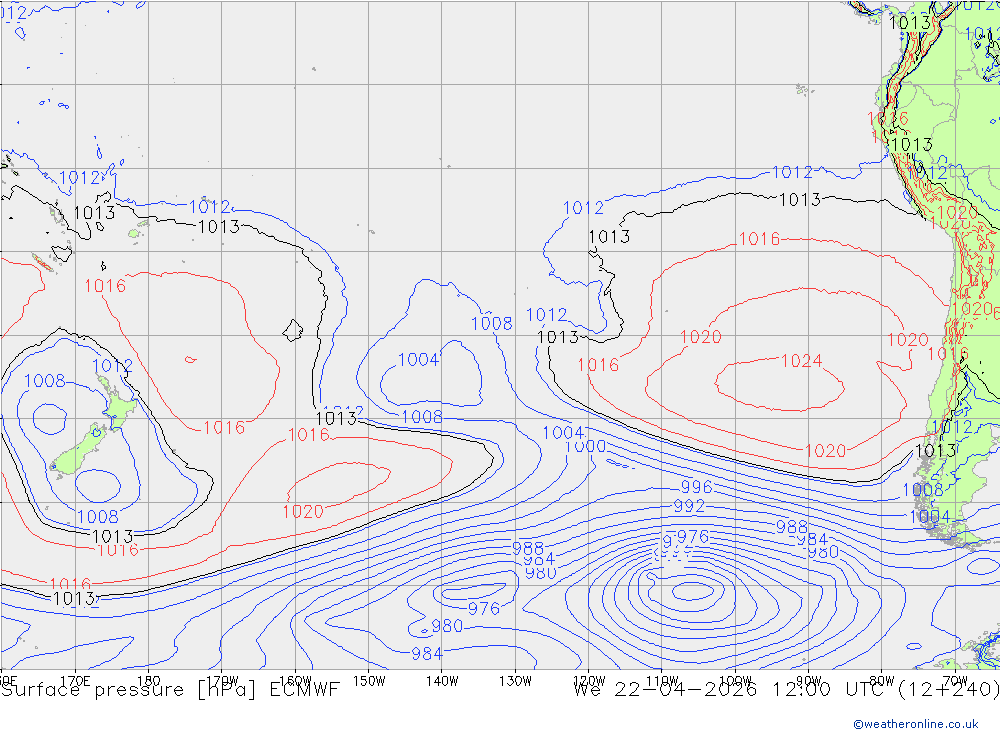Click the "Surface pressure [hPa] ECMWF" title

pos(170,690)
